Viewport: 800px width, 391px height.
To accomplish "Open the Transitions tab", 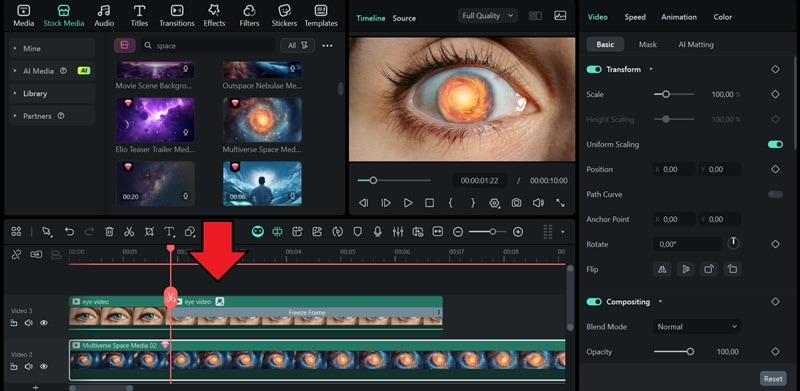I will coord(177,16).
